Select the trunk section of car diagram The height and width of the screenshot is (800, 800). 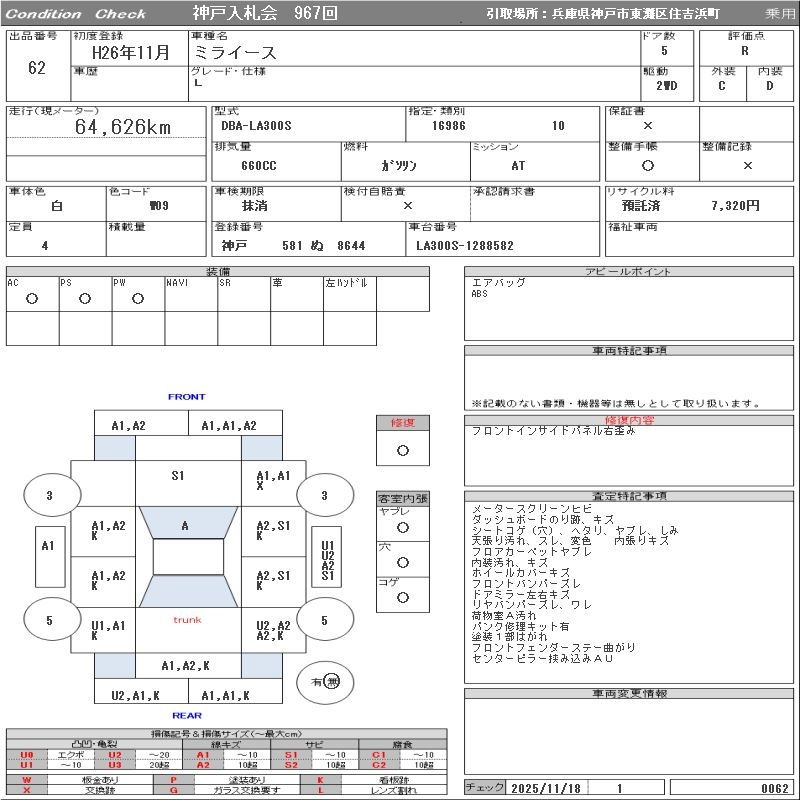click(x=187, y=620)
